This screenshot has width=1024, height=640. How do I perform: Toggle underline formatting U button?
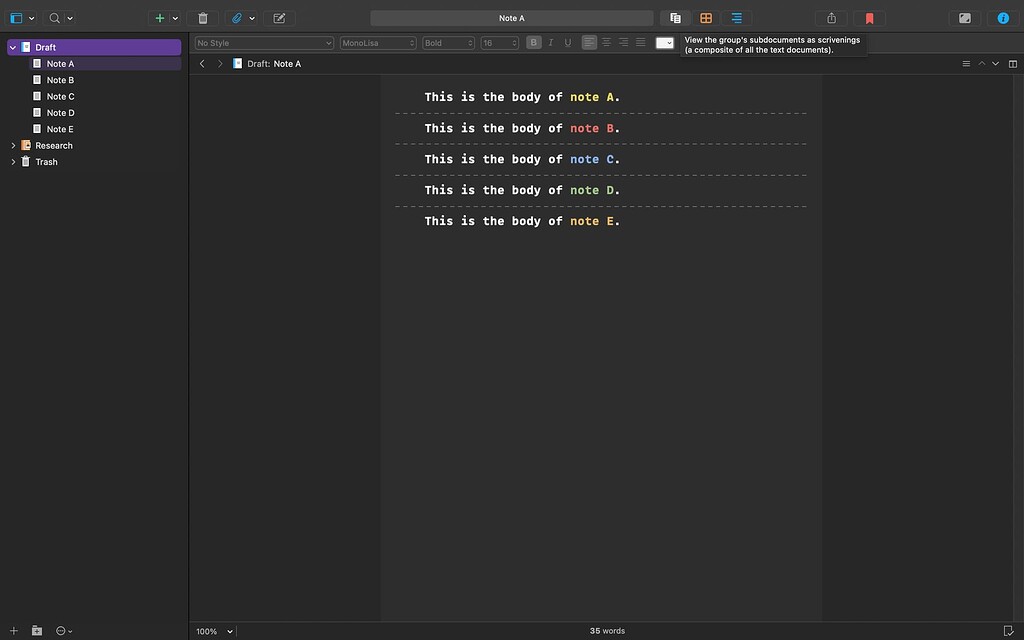[x=568, y=42]
